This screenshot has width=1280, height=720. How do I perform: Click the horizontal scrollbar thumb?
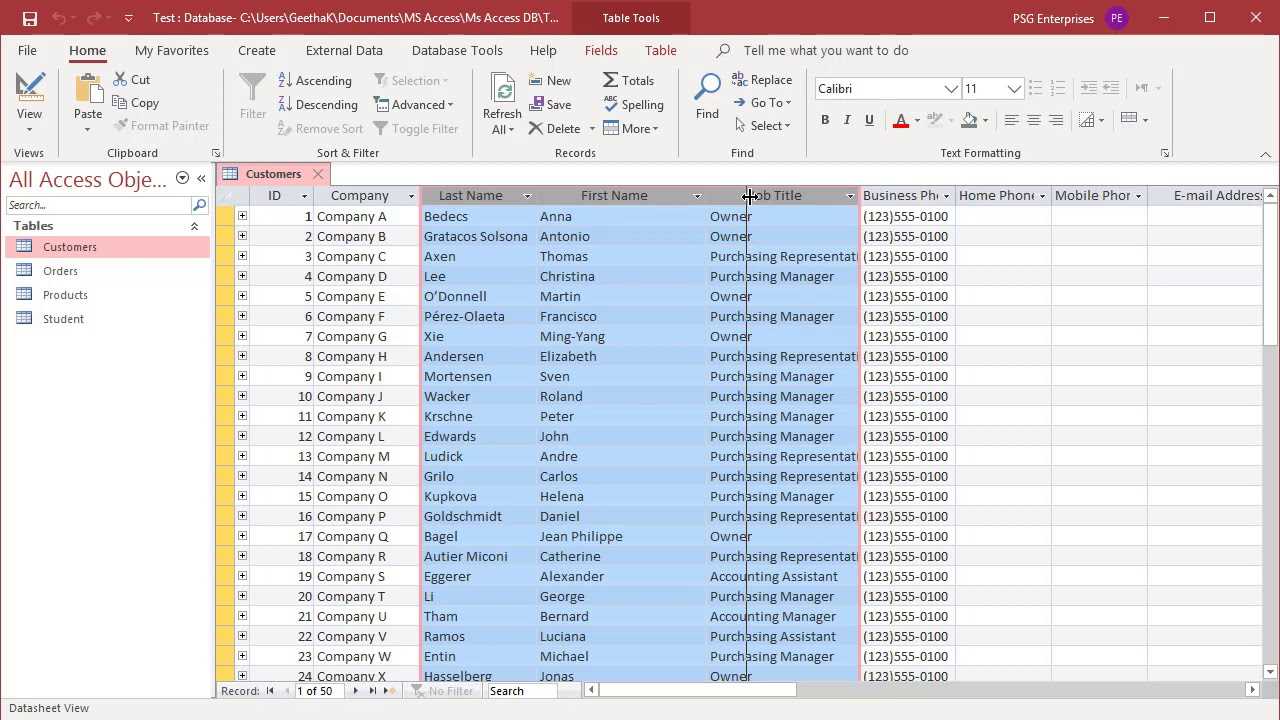[696, 690]
